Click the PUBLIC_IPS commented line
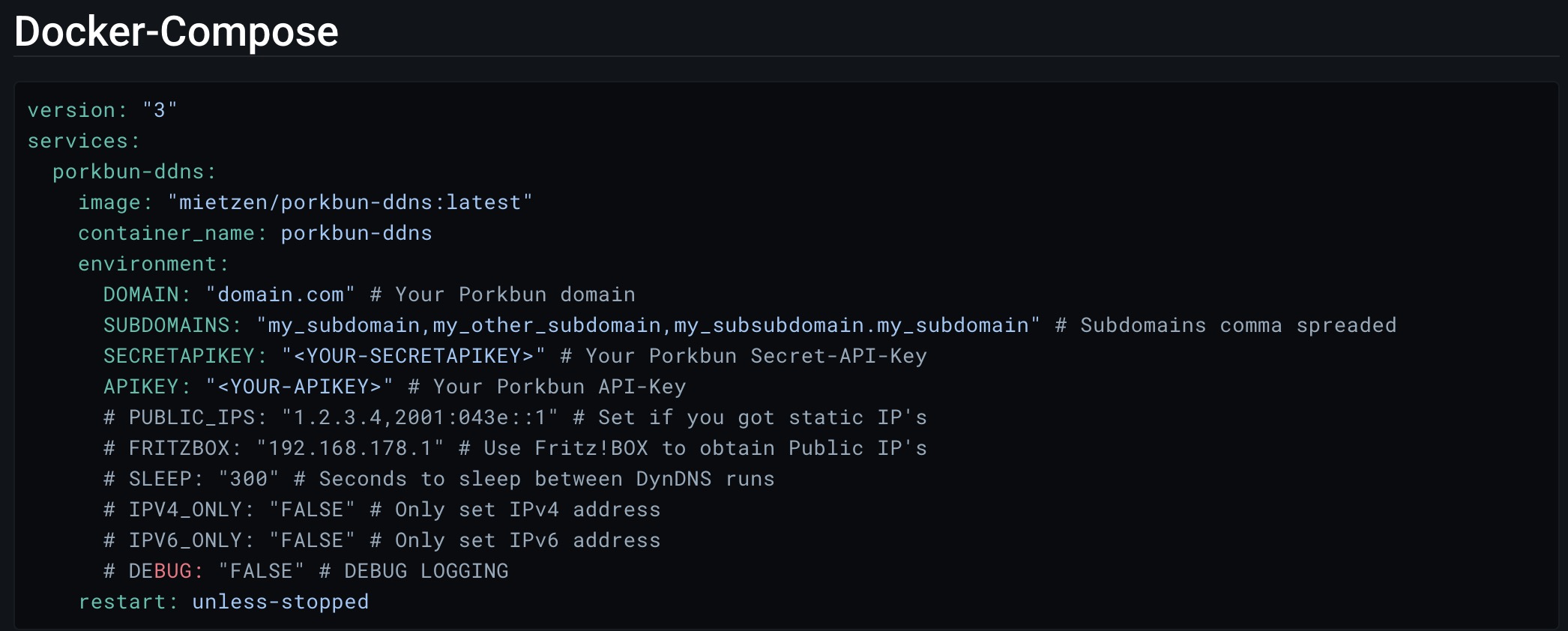This screenshot has width=1568, height=631. 515,417
